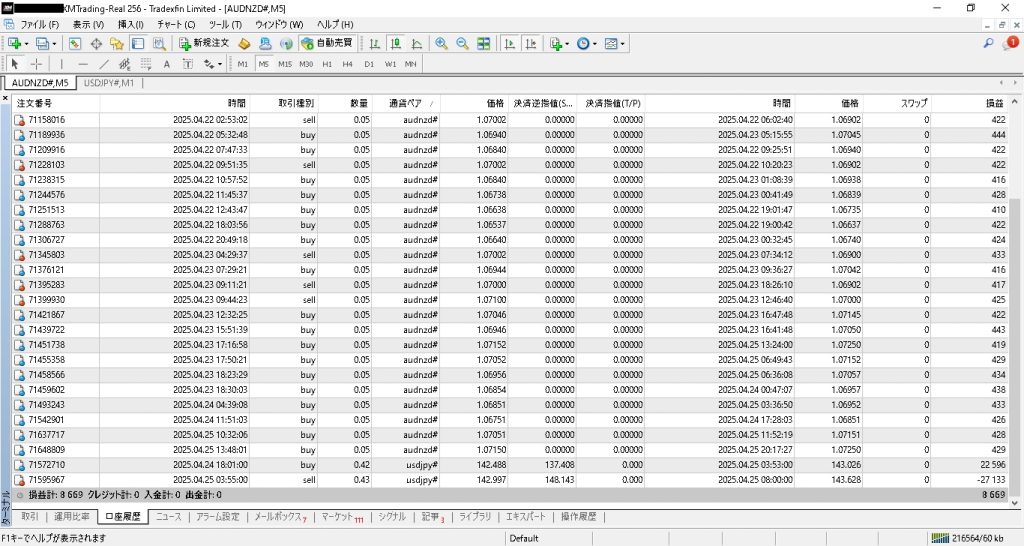Click the order history vertical scrollbar

[1016, 300]
